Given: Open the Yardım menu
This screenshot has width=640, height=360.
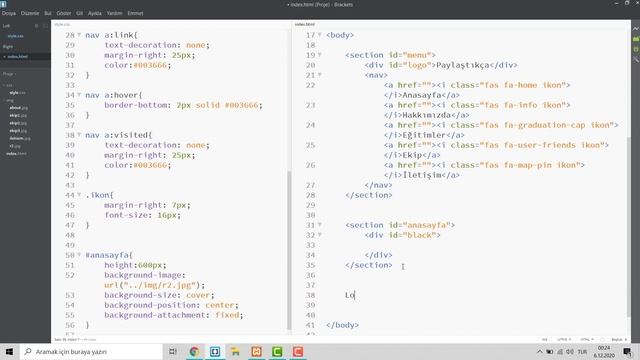Looking at the screenshot, I should [114, 13].
